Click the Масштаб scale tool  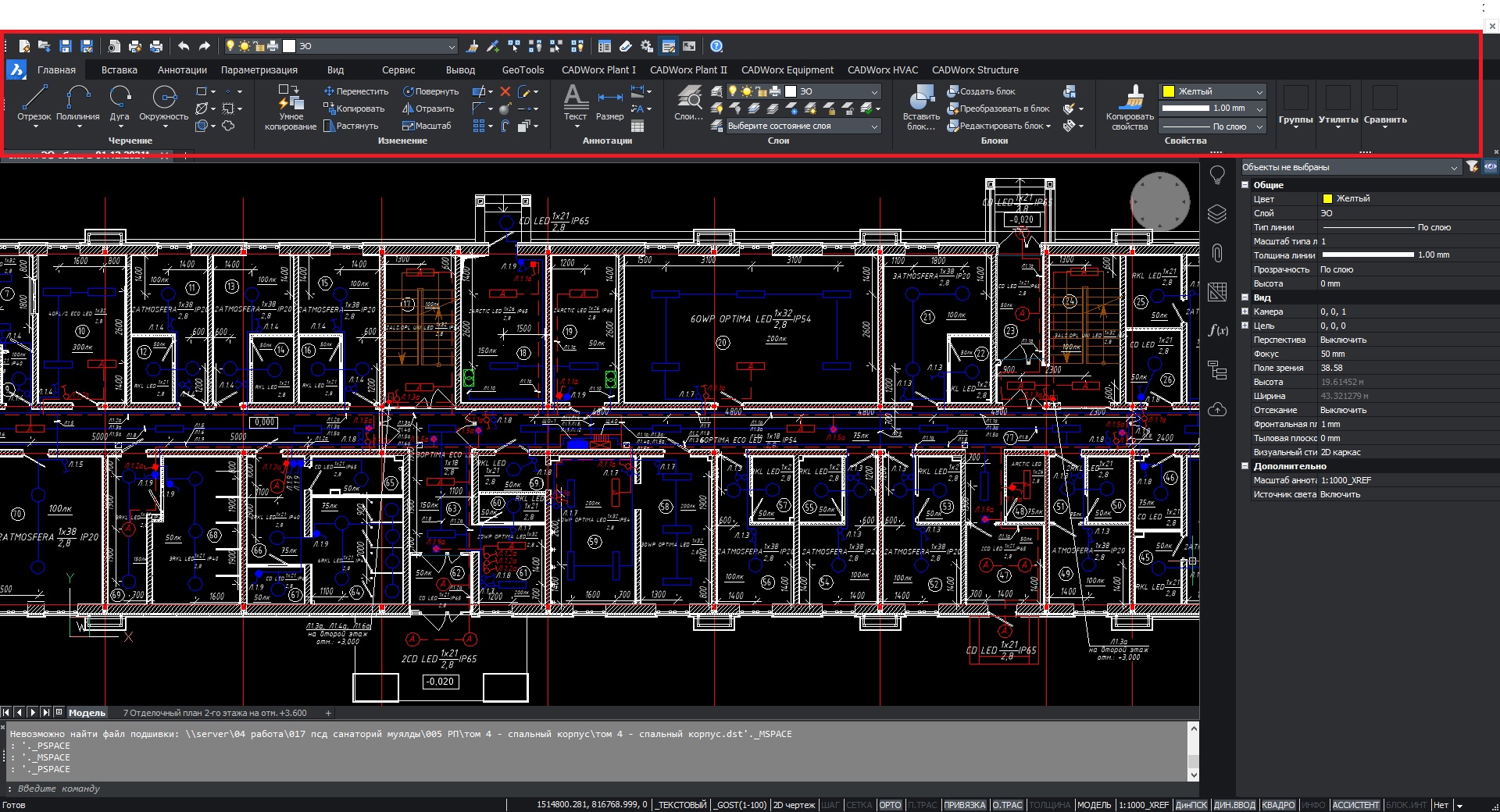click(x=427, y=126)
